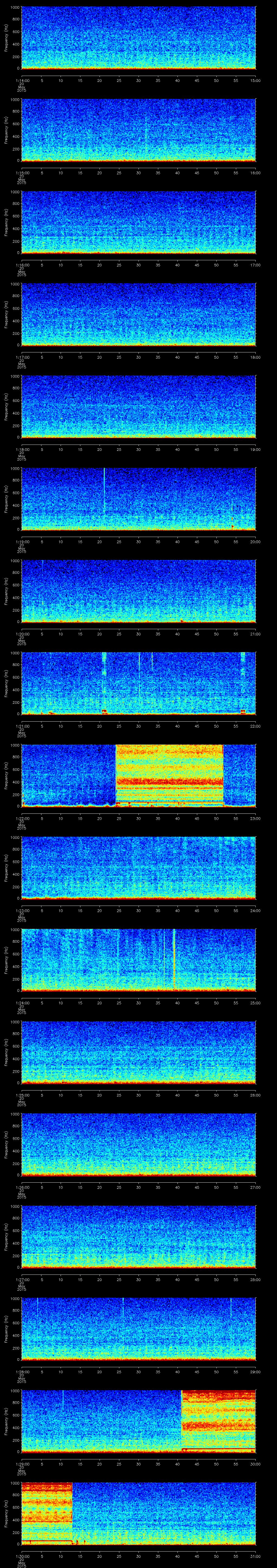
Task: Click the '31:00' end time label
Action: pyautogui.click(x=256, y=1556)
